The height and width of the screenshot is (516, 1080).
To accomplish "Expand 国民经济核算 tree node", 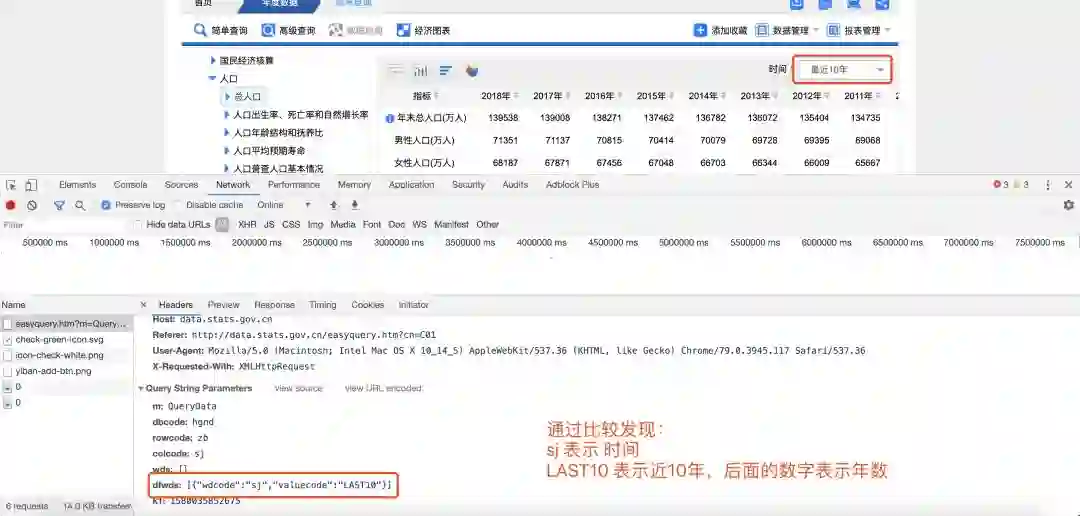I will point(214,61).
